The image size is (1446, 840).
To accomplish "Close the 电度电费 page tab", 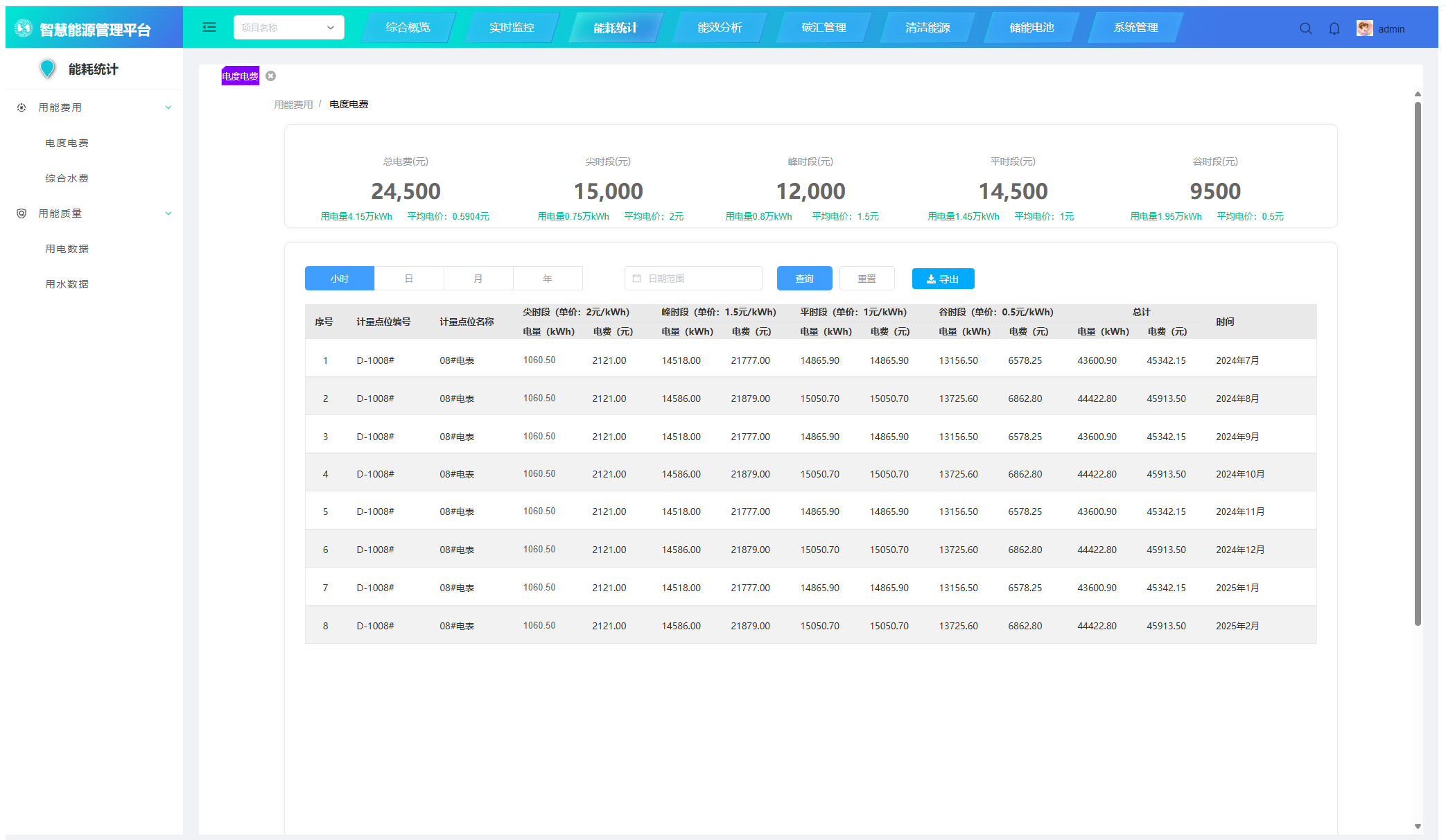I will click(x=271, y=76).
